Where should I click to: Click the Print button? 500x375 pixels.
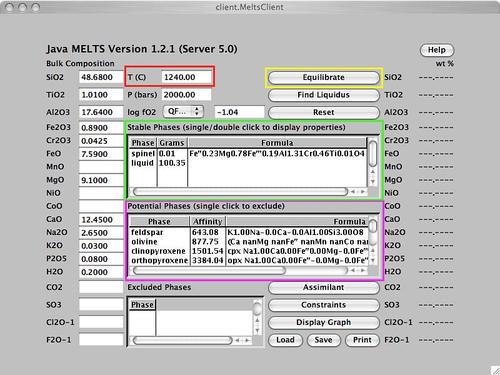(x=362, y=340)
